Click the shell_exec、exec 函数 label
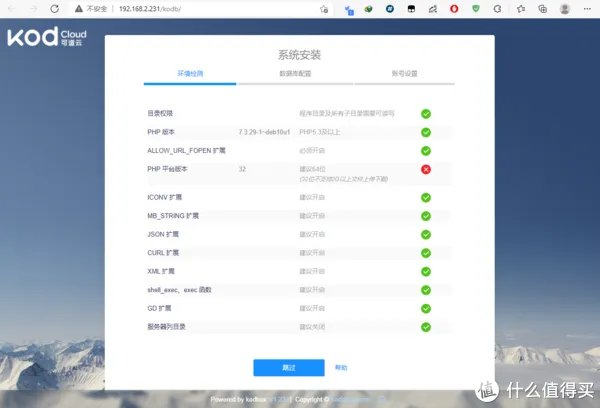600x408 pixels. click(179, 290)
